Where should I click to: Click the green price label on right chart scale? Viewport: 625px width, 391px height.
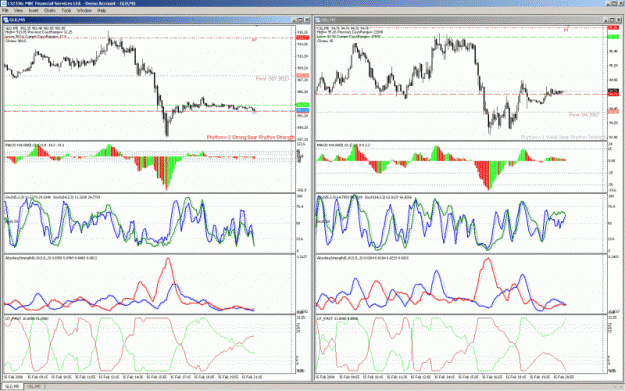coord(613,37)
